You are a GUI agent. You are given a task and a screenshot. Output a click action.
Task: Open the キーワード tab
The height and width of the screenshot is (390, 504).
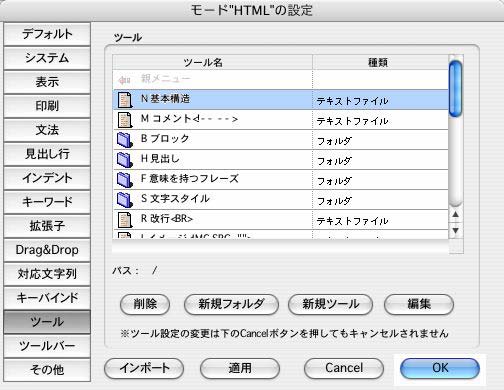pos(47,202)
